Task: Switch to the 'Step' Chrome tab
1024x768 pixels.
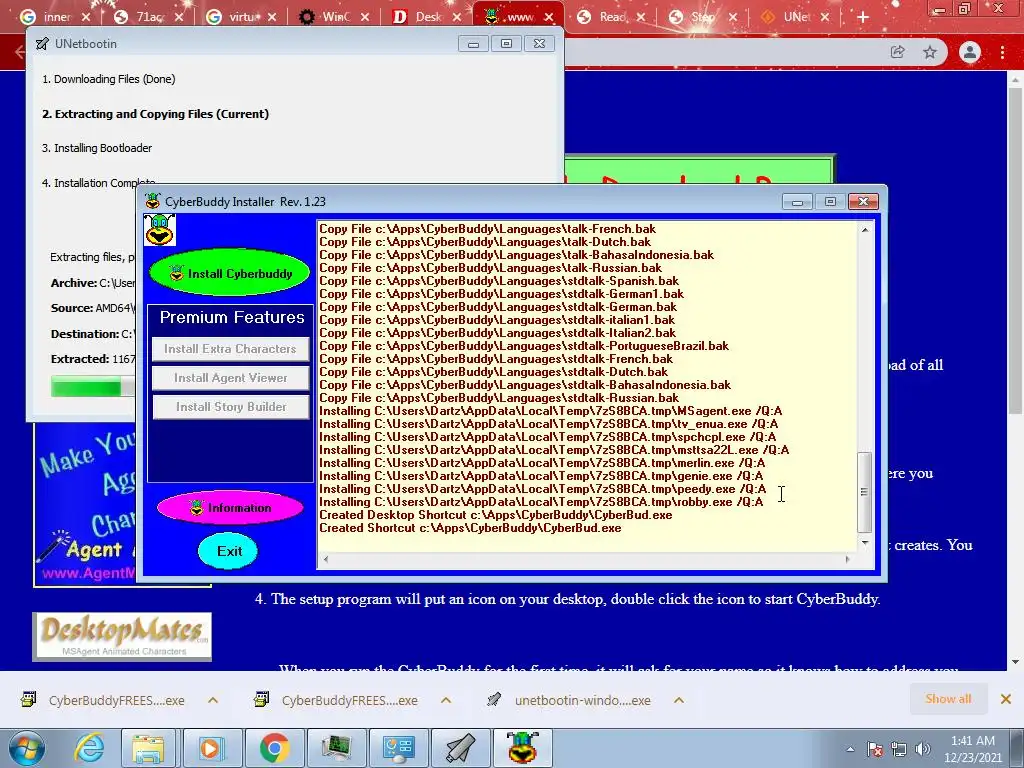Action: tap(702, 17)
